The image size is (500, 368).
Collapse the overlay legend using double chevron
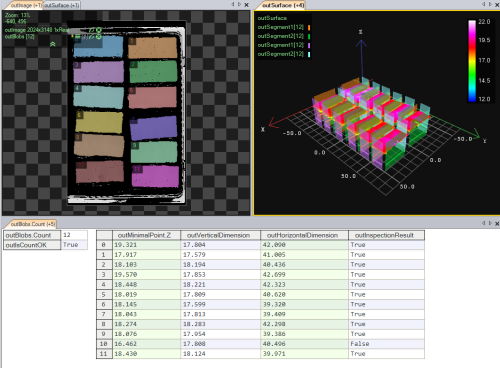53,44
